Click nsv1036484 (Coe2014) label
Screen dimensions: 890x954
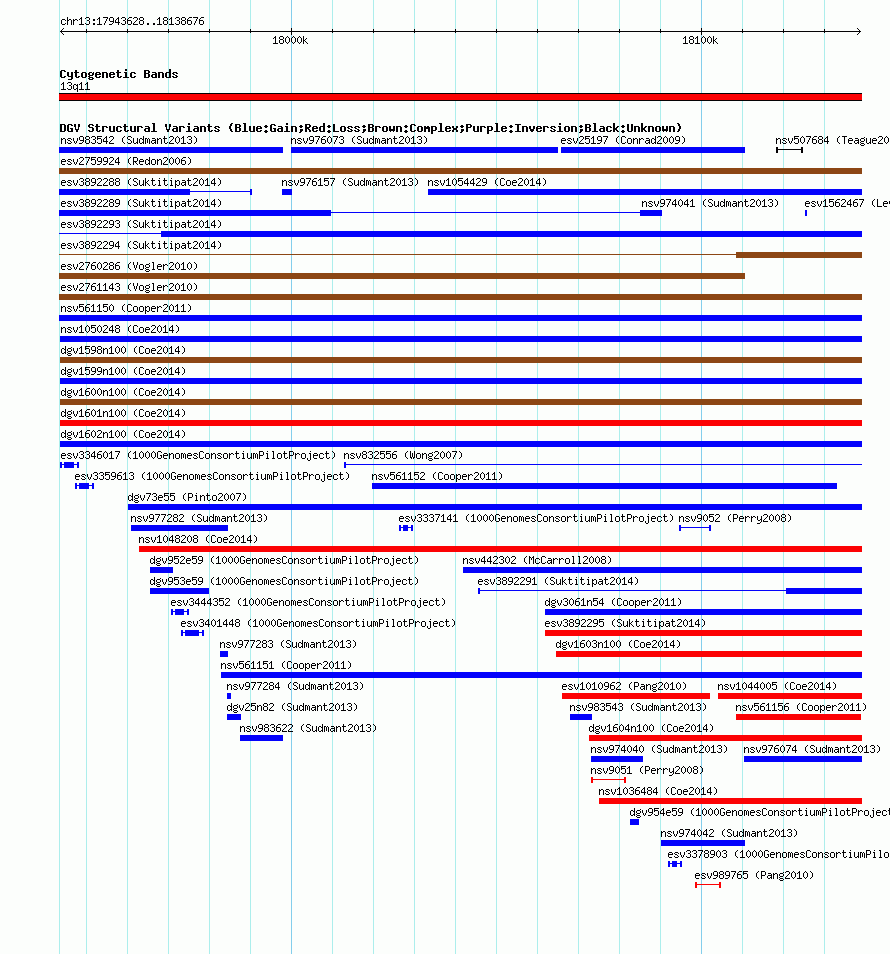point(658,791)
